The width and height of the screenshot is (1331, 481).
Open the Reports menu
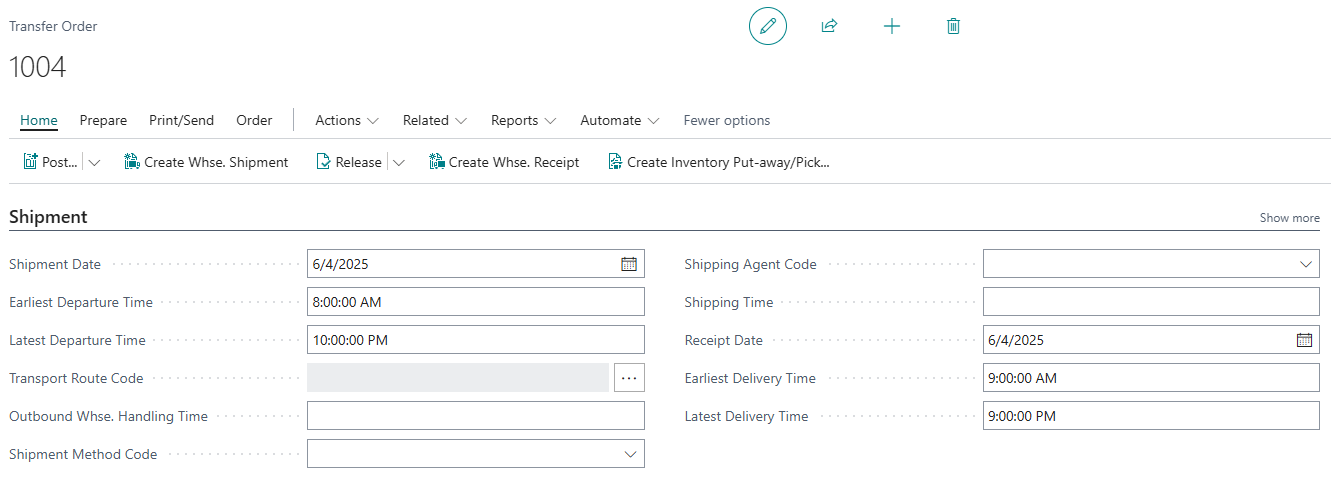click(523, 120)
